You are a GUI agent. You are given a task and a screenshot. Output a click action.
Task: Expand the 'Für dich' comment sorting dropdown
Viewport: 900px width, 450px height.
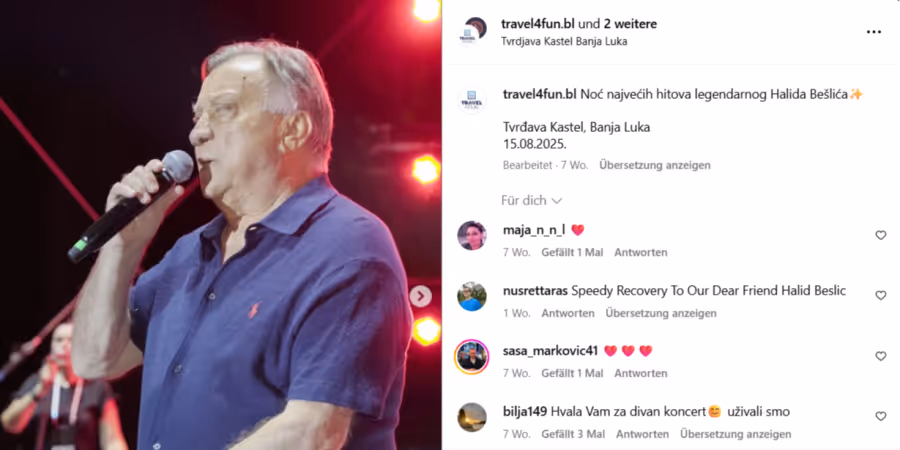click(531, 200)
